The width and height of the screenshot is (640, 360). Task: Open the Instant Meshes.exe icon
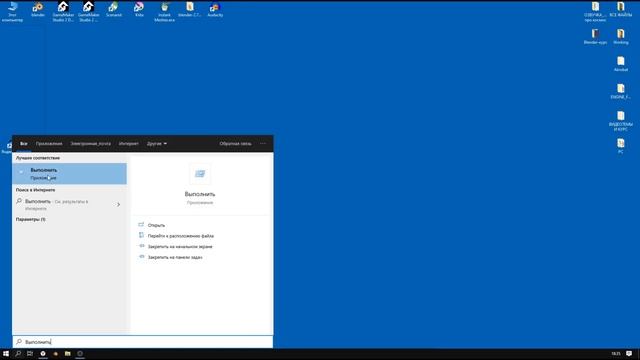pyautogui.click(x=164, y=11)
